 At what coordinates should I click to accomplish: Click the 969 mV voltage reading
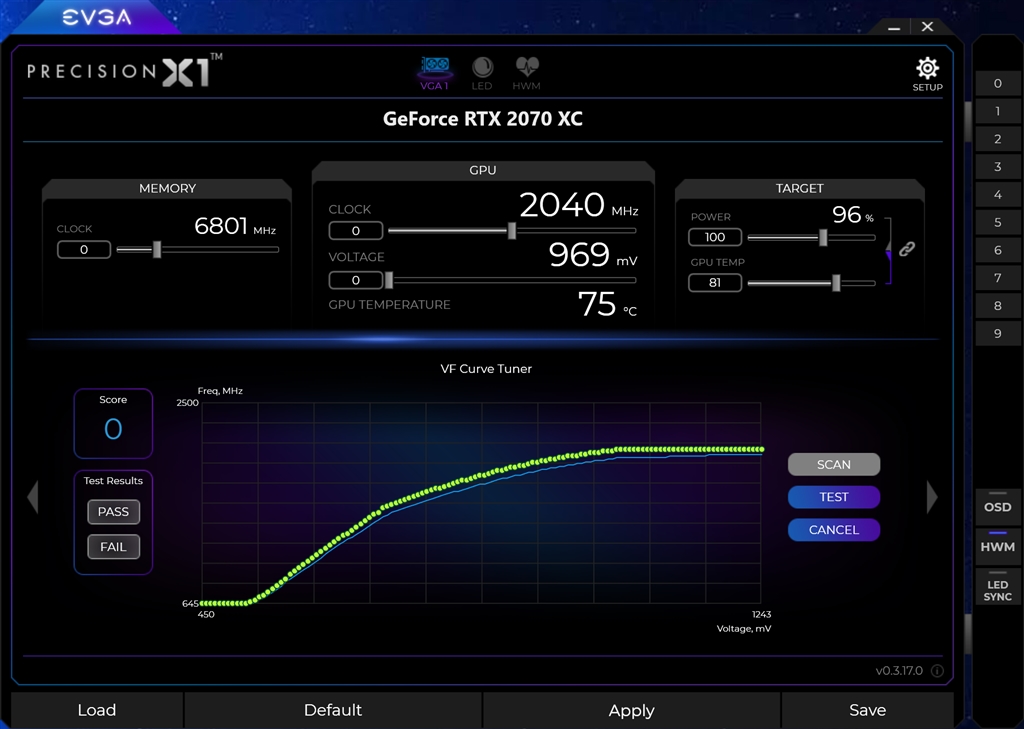[x=593, y=255]
